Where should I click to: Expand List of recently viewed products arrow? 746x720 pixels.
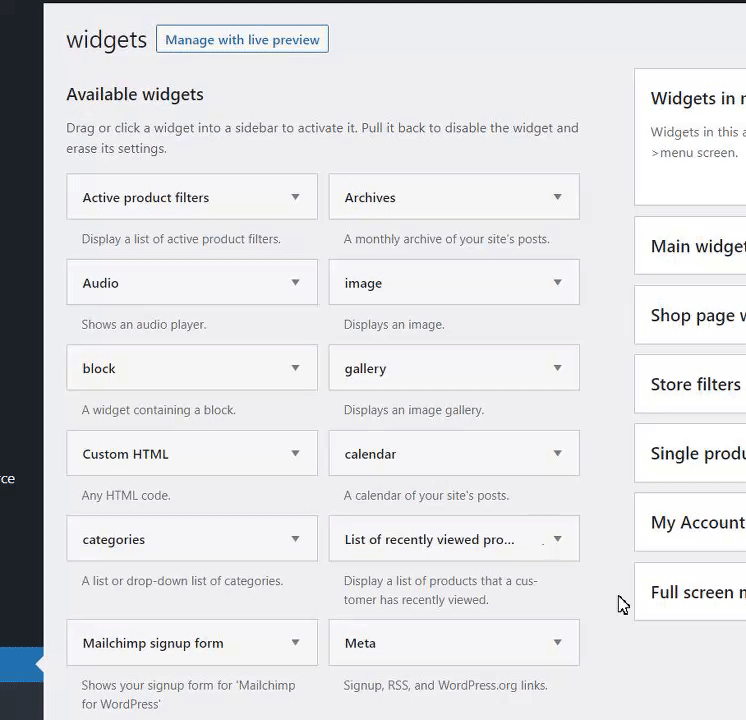tap(557, 539)
